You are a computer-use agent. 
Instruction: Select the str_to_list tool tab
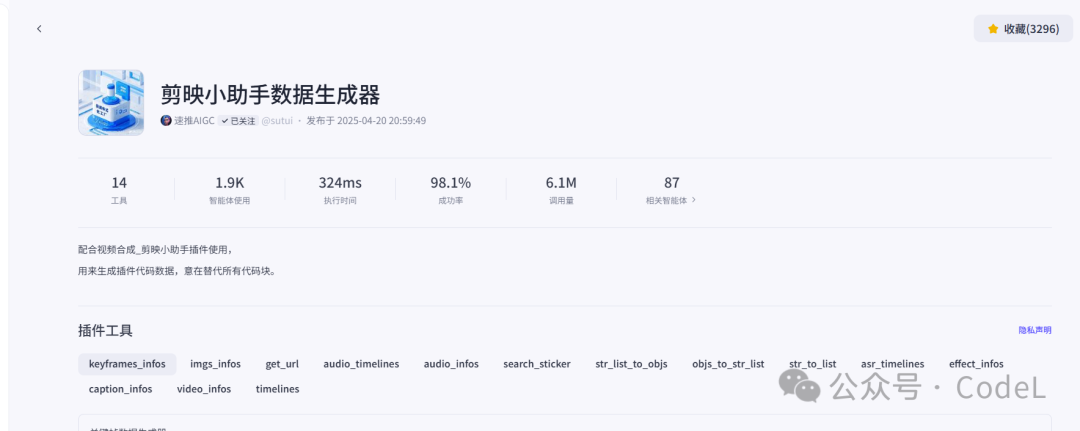coord(813,364)
